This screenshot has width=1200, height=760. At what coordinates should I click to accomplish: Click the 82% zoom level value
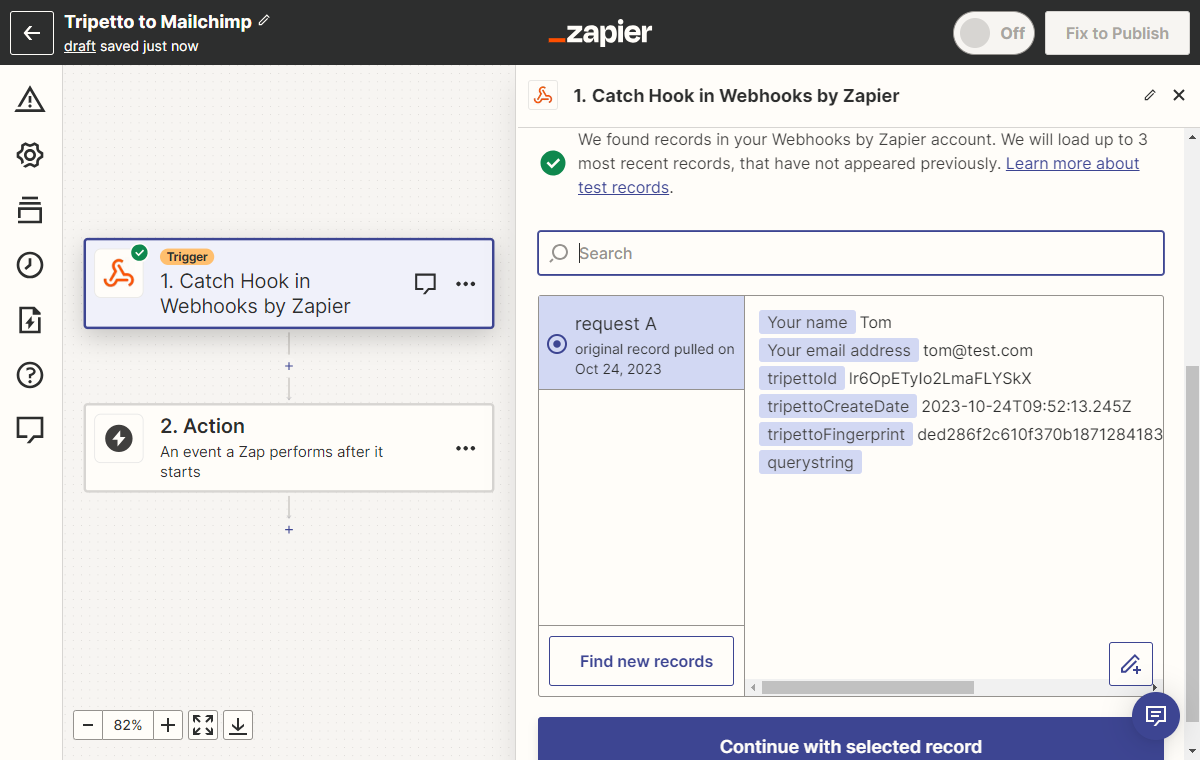[x=128, y=725]
